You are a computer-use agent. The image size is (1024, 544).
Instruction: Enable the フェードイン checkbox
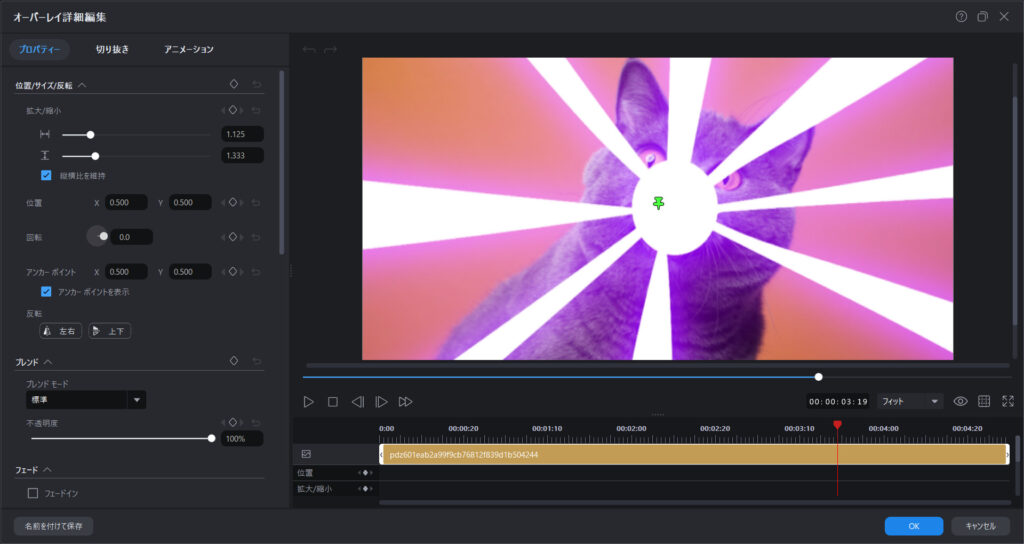(33, 493)
